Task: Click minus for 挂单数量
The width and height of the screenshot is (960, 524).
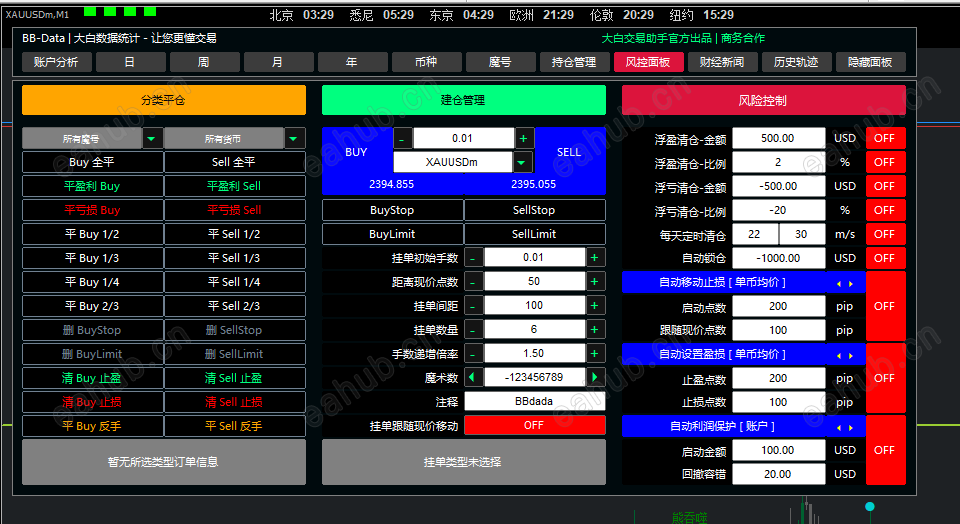Action: [x=473, y=329]
